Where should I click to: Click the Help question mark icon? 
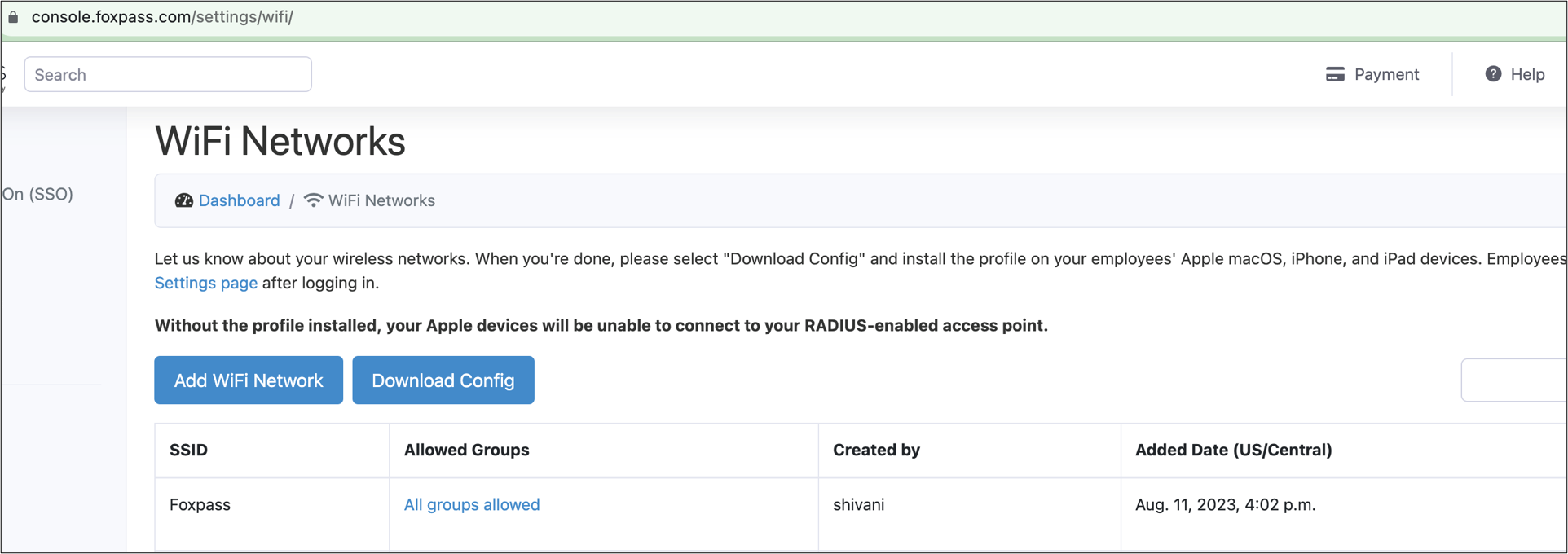pyautogui.click(x=1493, y=74)
